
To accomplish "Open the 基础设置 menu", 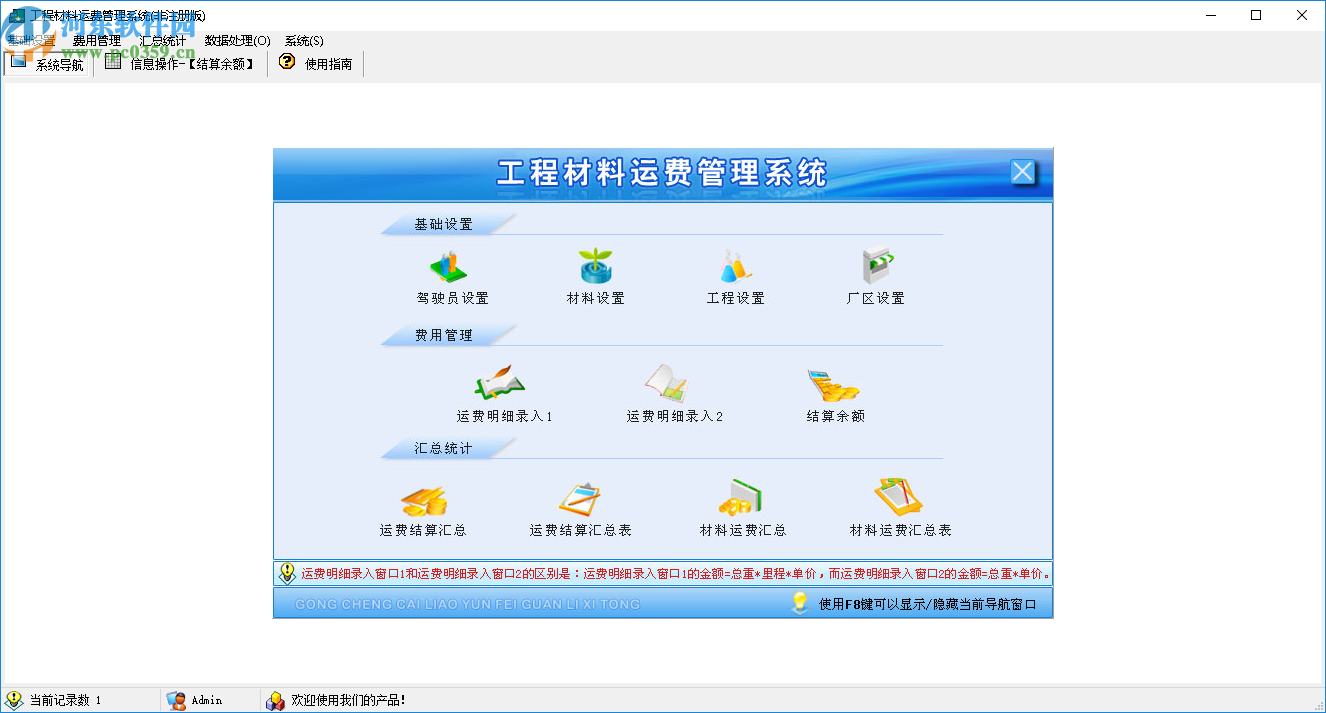I will click(33, 41).
